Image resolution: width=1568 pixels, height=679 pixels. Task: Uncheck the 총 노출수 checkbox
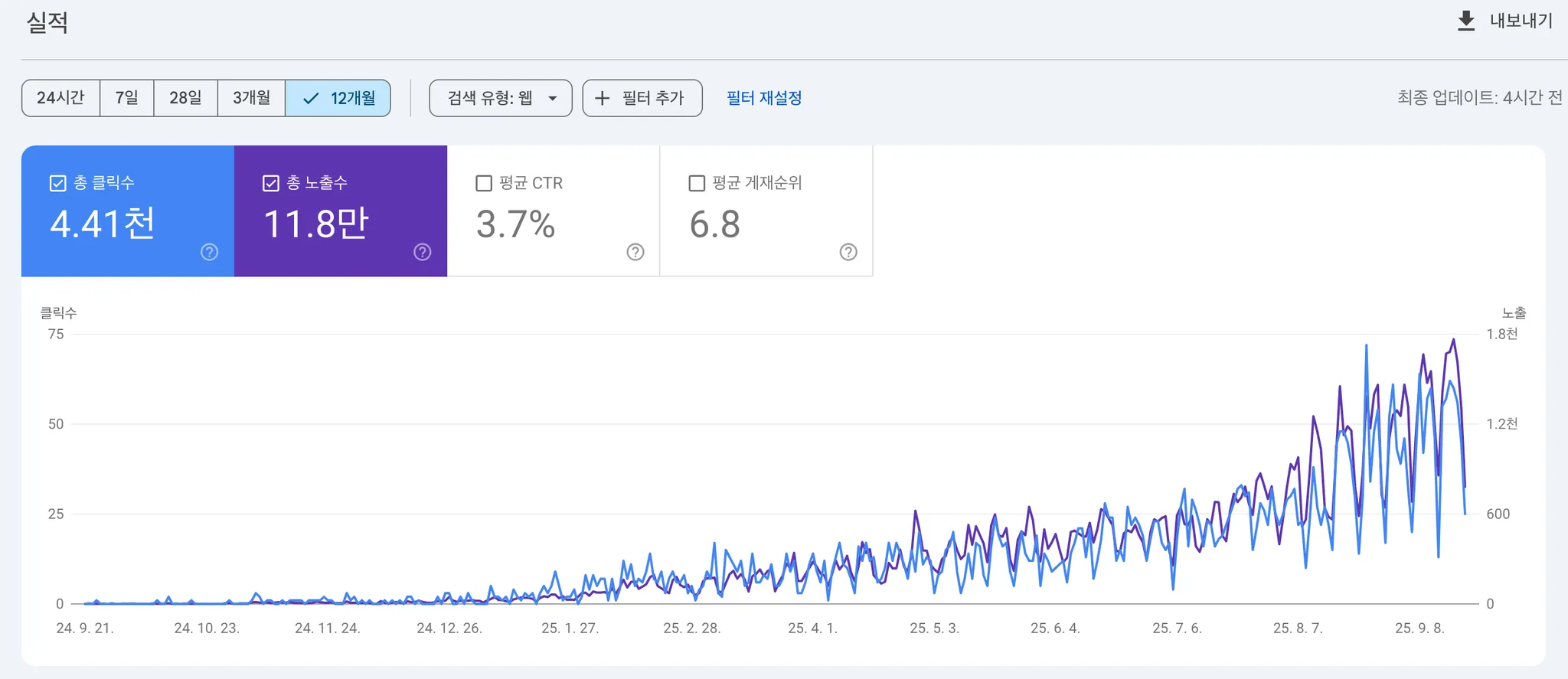tap(270, 183)
